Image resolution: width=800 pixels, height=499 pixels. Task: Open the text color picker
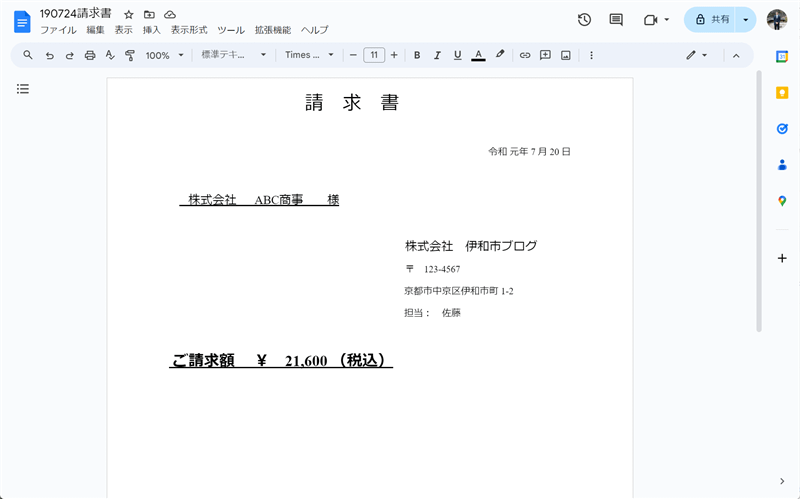(478, 55)
